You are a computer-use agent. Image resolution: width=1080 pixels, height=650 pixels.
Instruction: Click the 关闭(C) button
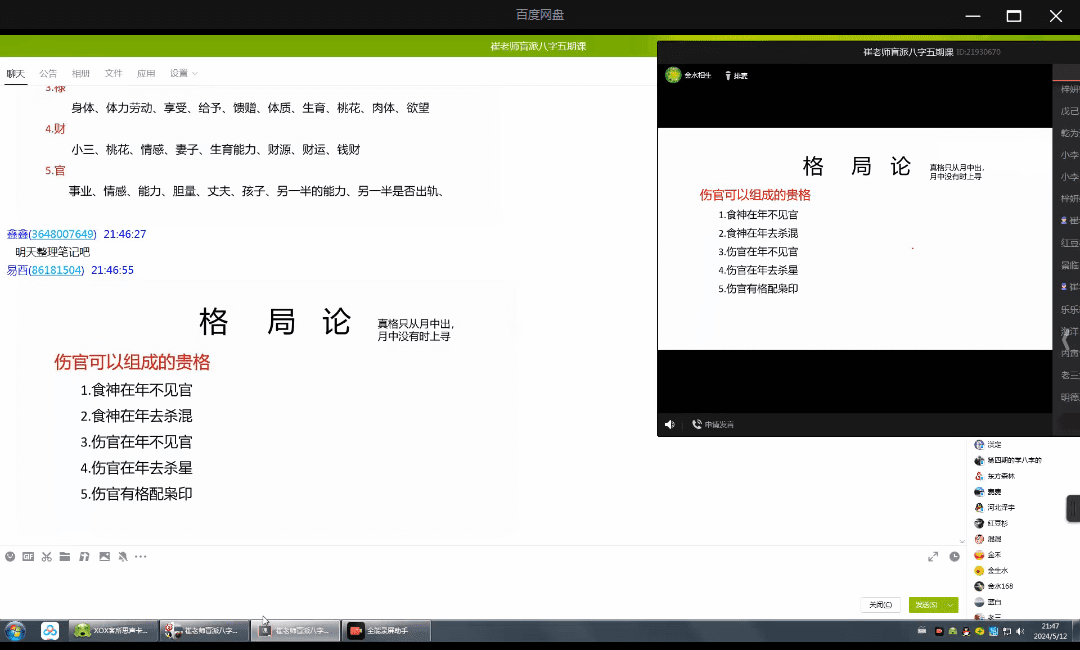click(x=880, y=605)
